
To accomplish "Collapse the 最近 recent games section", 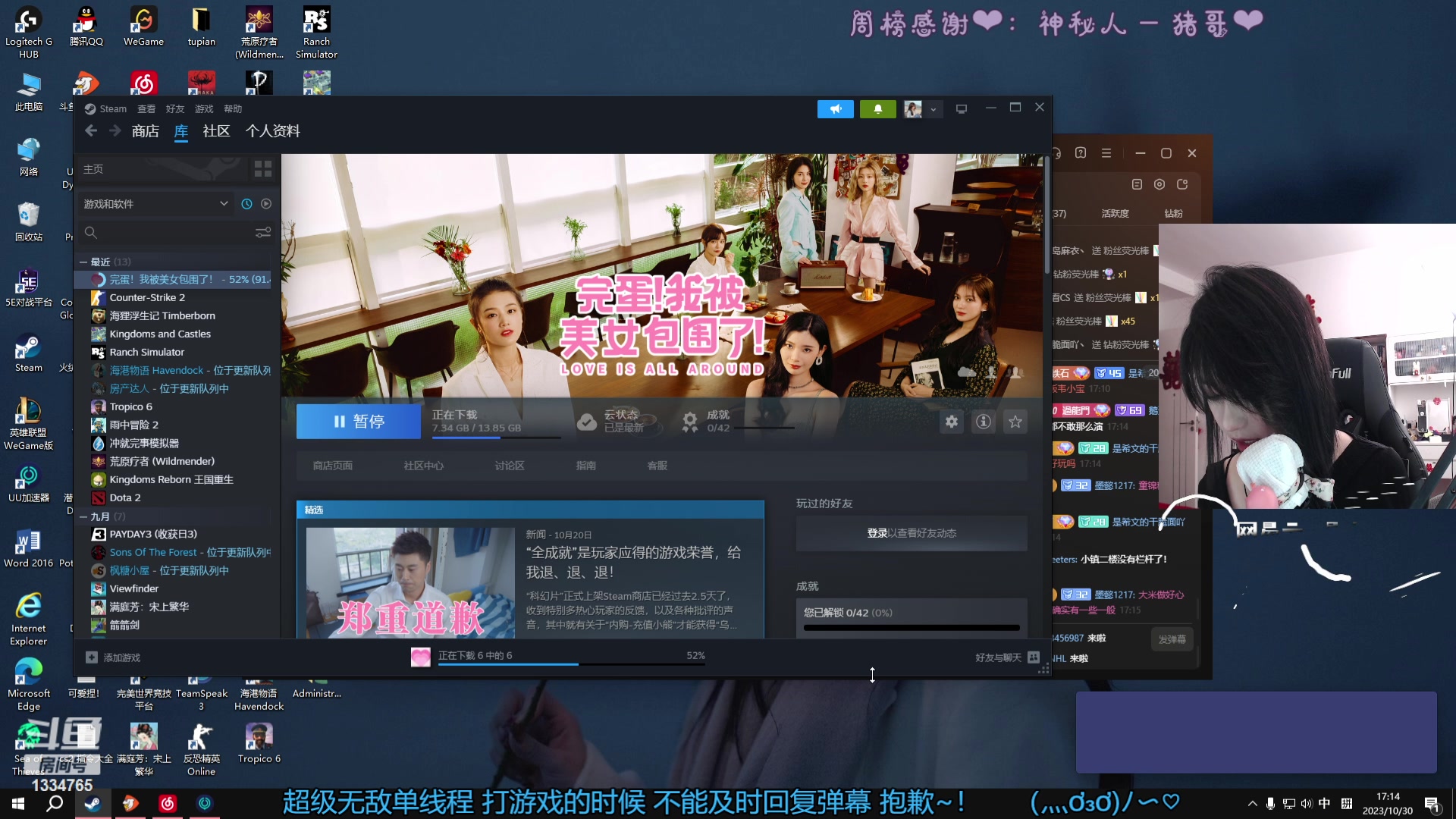I will 83,262.
